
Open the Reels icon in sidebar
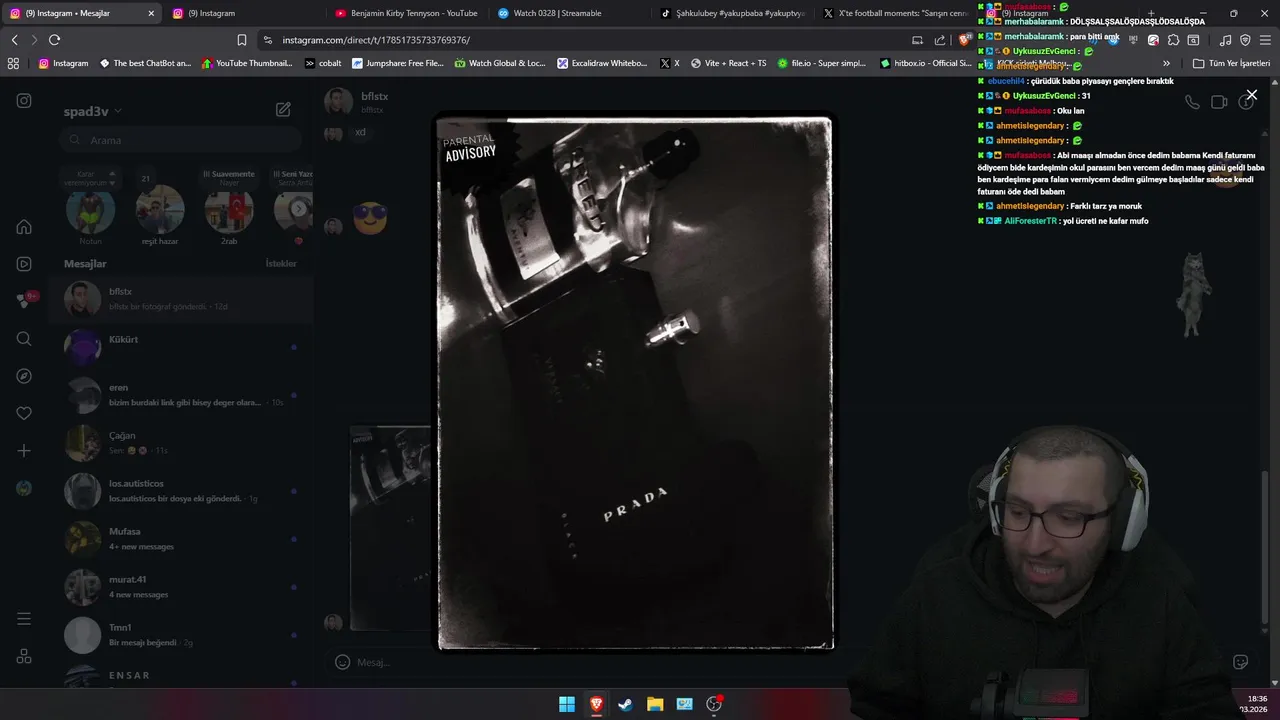[x=24, y=264]
